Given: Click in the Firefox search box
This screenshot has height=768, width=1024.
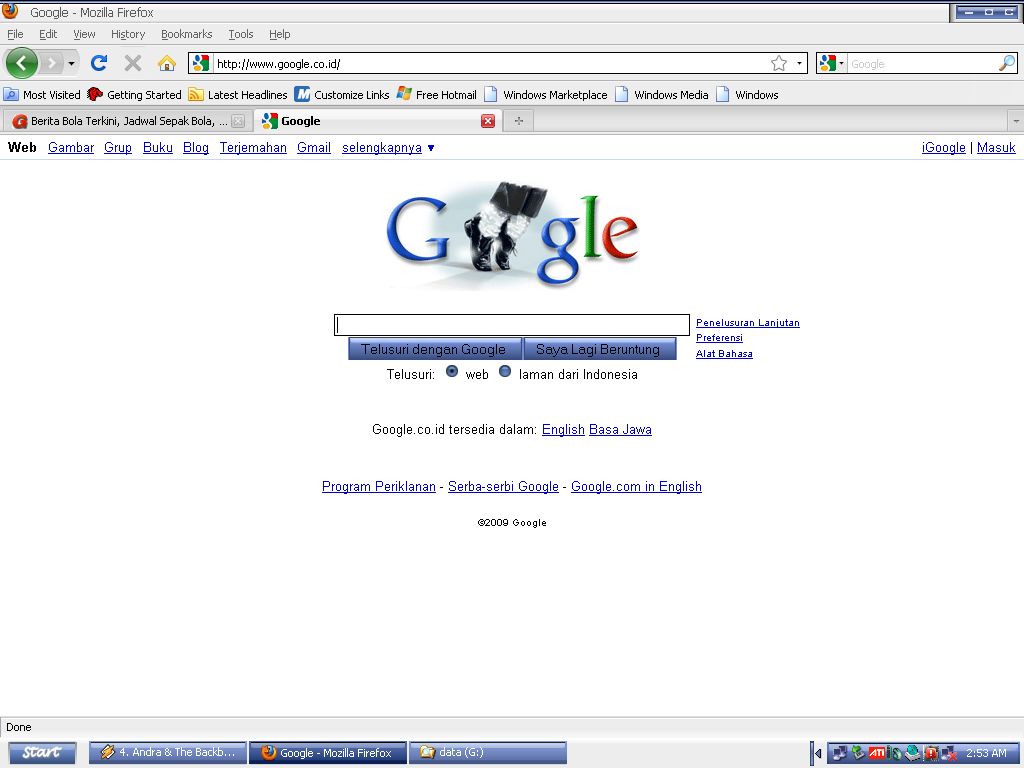Looking at the screenshot, I should coord(922,63).
